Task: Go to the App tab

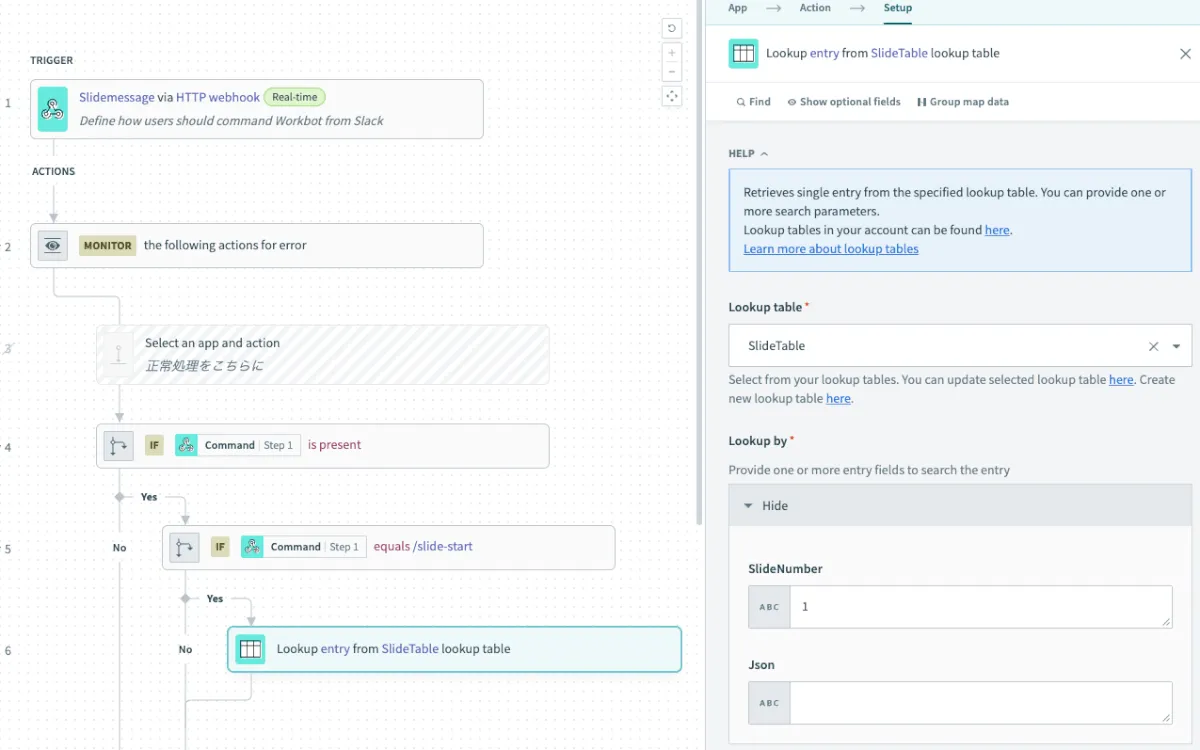Action: tap(738, 8)
